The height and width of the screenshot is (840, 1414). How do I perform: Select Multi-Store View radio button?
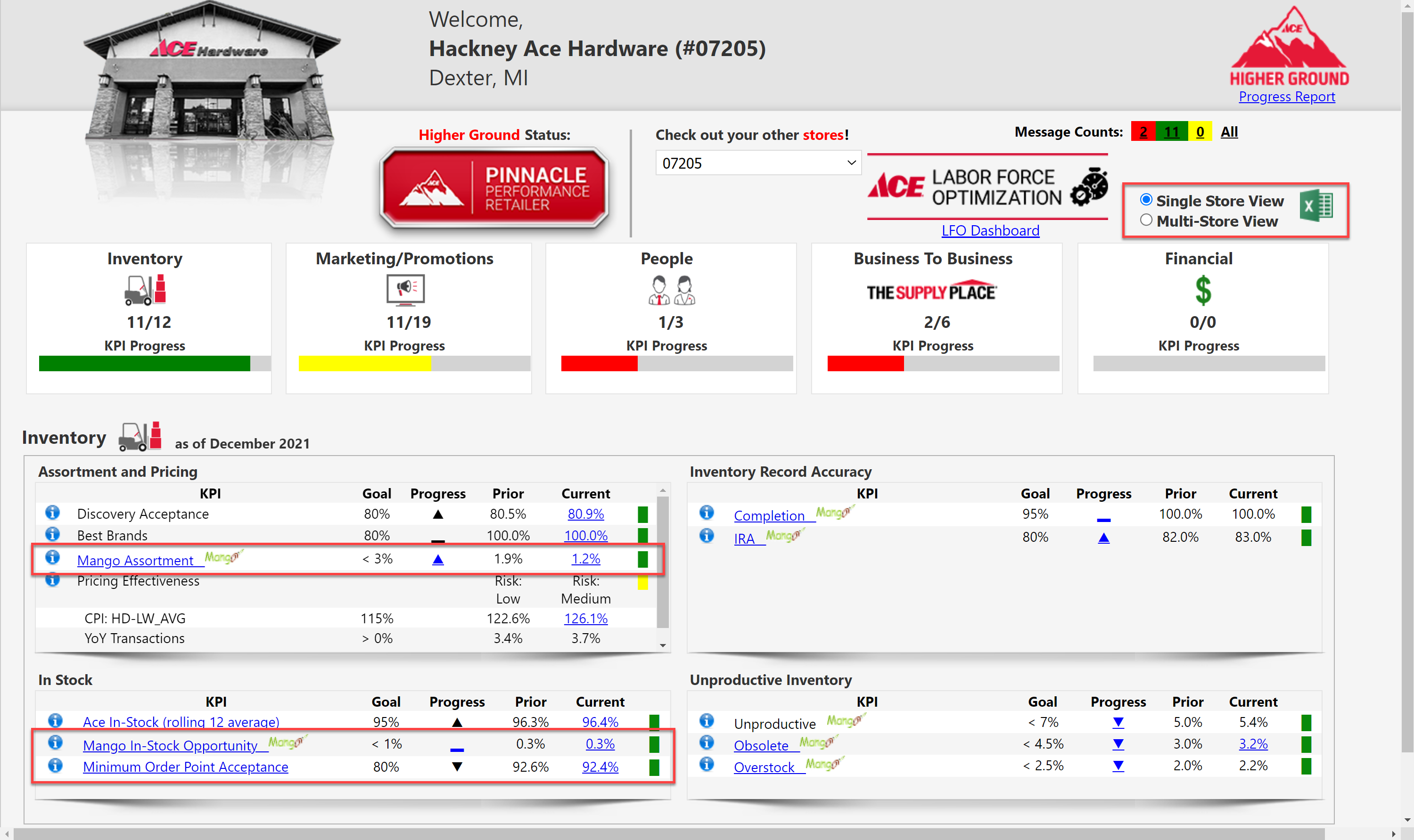(x=1146, y=220)
